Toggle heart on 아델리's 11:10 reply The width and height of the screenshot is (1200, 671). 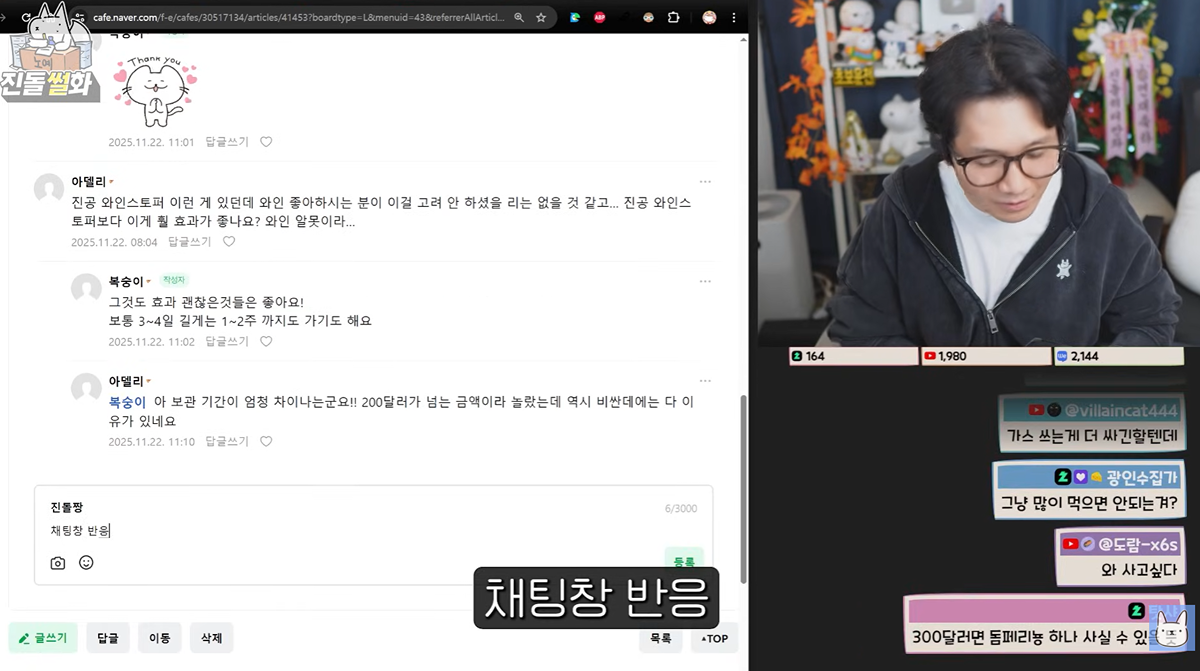tap(266, 441)
